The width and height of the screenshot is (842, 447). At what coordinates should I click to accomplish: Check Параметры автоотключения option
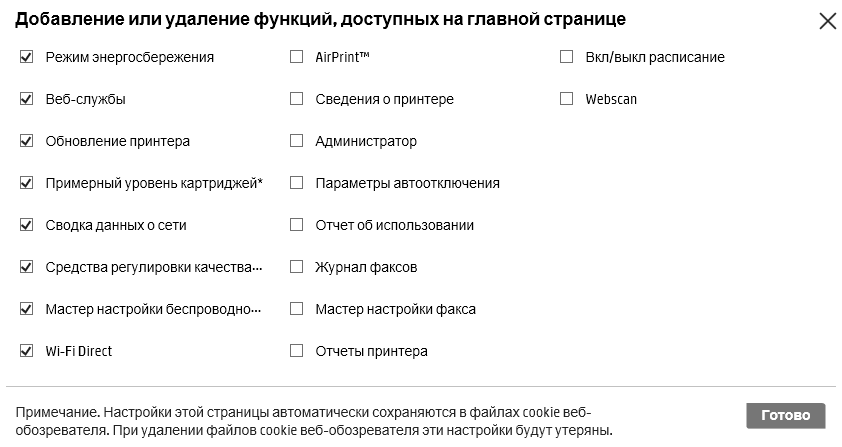[x=296, y=183]
